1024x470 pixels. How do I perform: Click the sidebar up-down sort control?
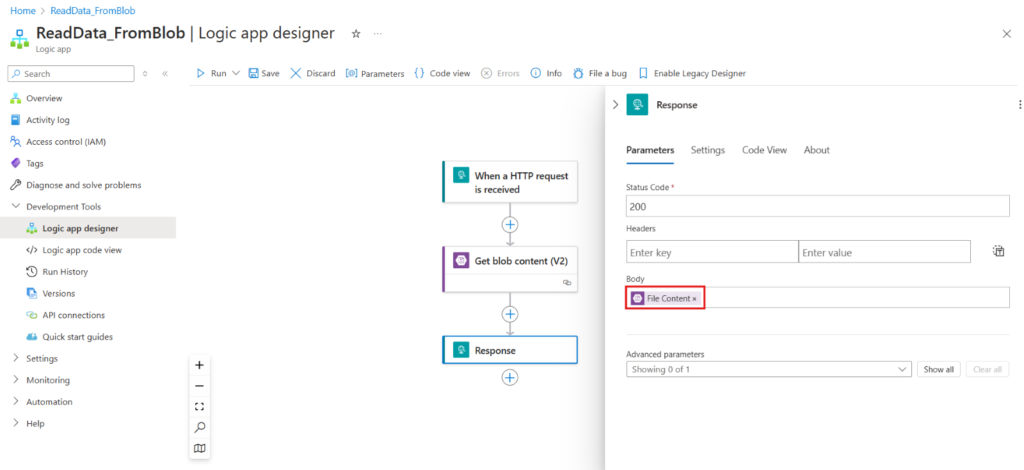click(x=145, y=74)
